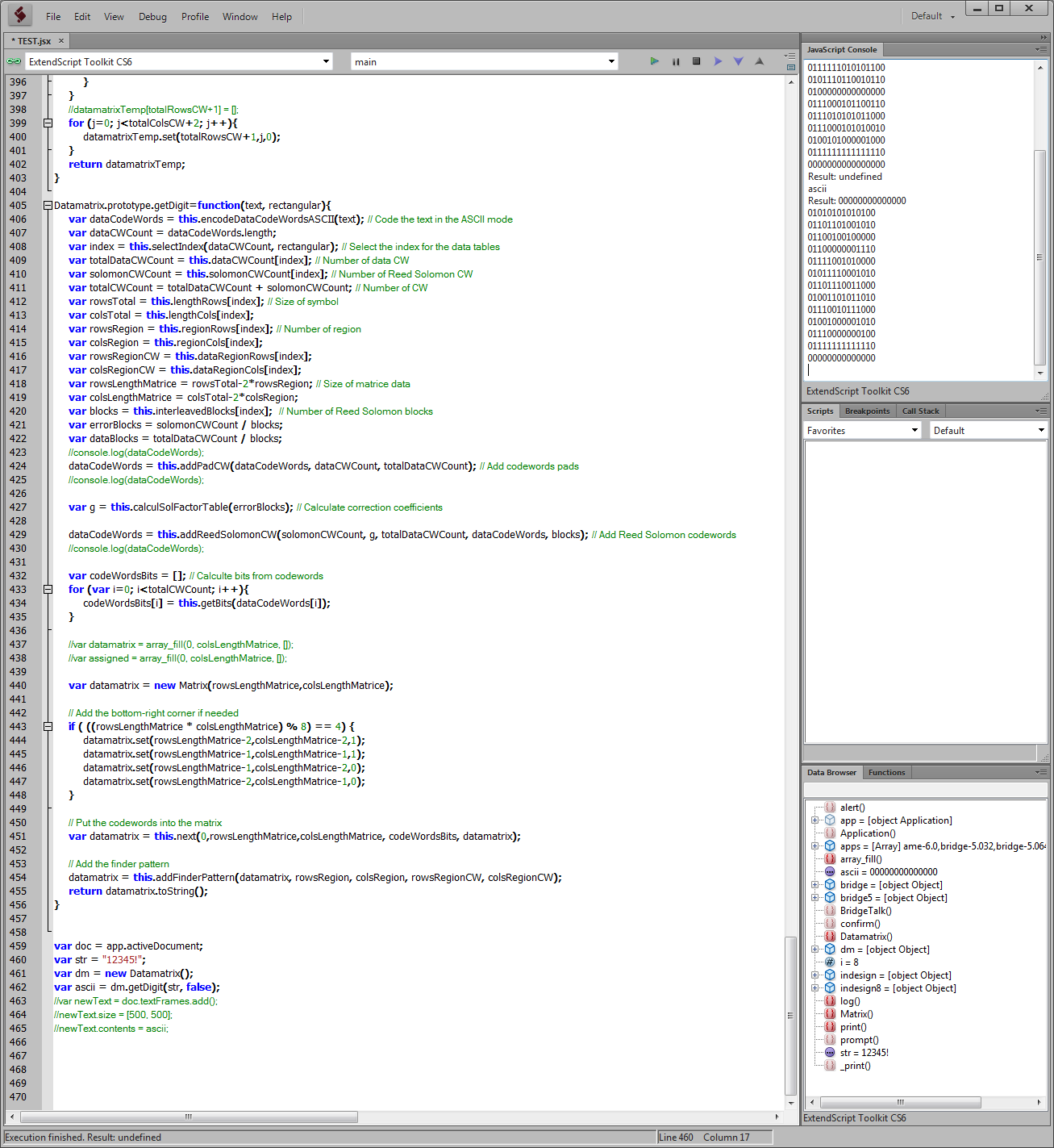Open the Help menu
Screen dimensions: 1054x1148
281,16
